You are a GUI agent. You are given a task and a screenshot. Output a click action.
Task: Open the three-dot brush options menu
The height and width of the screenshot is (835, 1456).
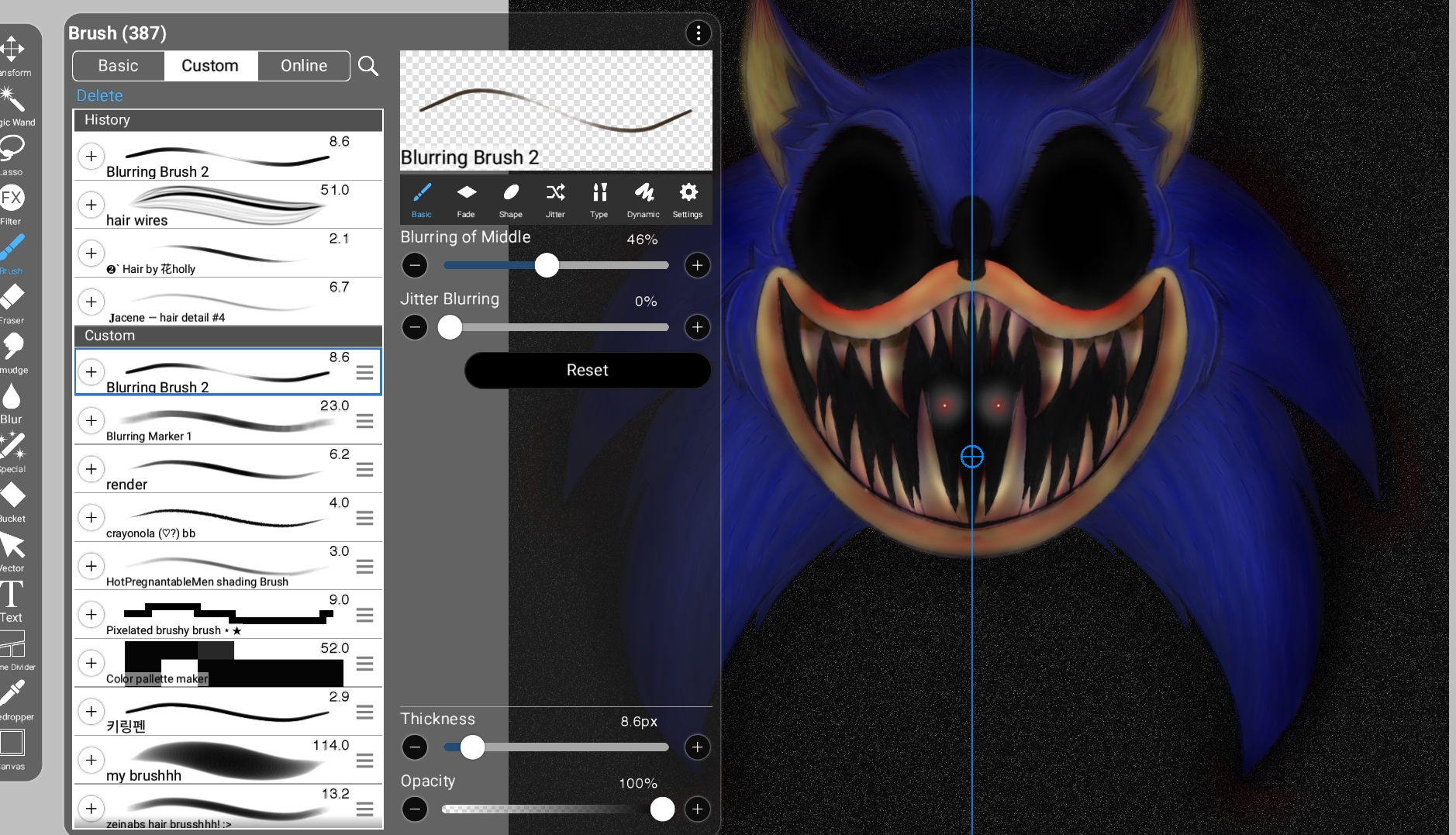coord(698,33)
